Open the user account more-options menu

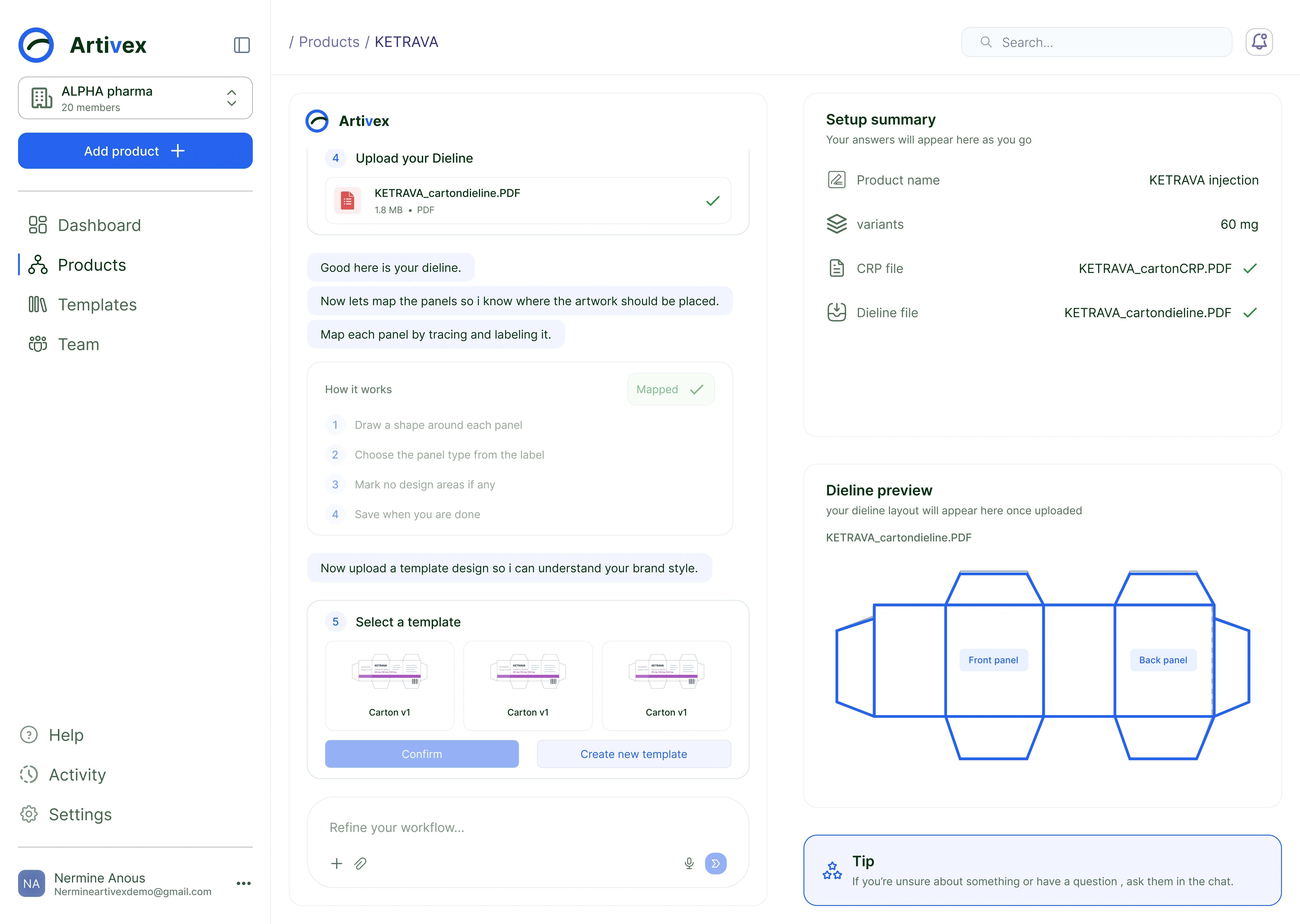[x=244, y=884]
